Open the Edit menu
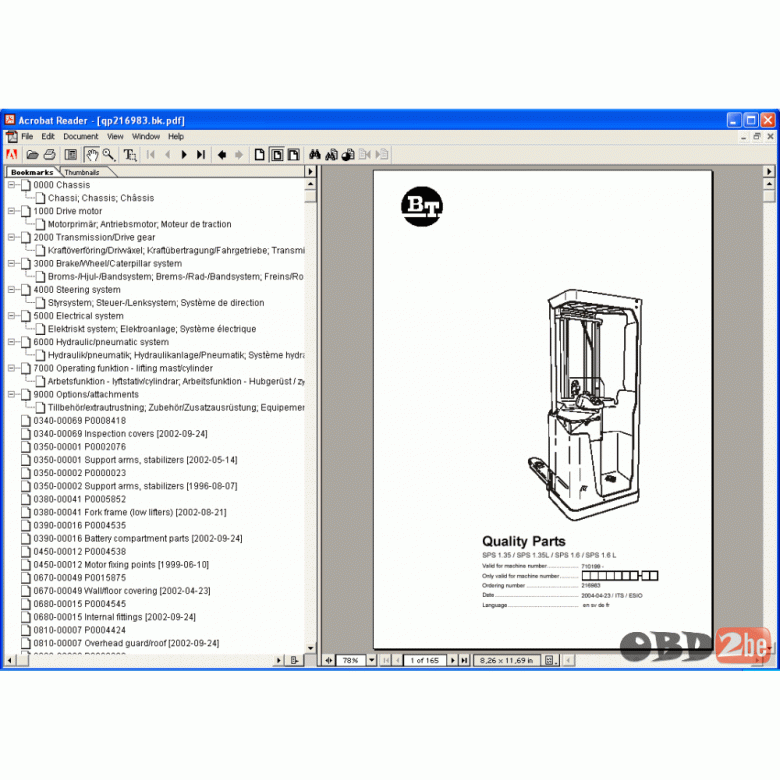The image size is (780, 780). pos(48,136)
